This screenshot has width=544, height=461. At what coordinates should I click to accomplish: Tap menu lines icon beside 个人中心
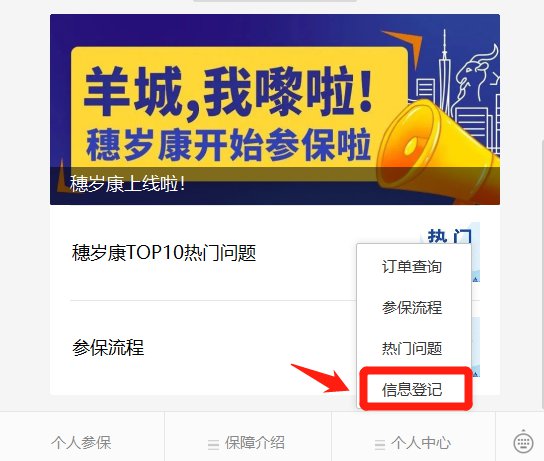coord(380,445)
